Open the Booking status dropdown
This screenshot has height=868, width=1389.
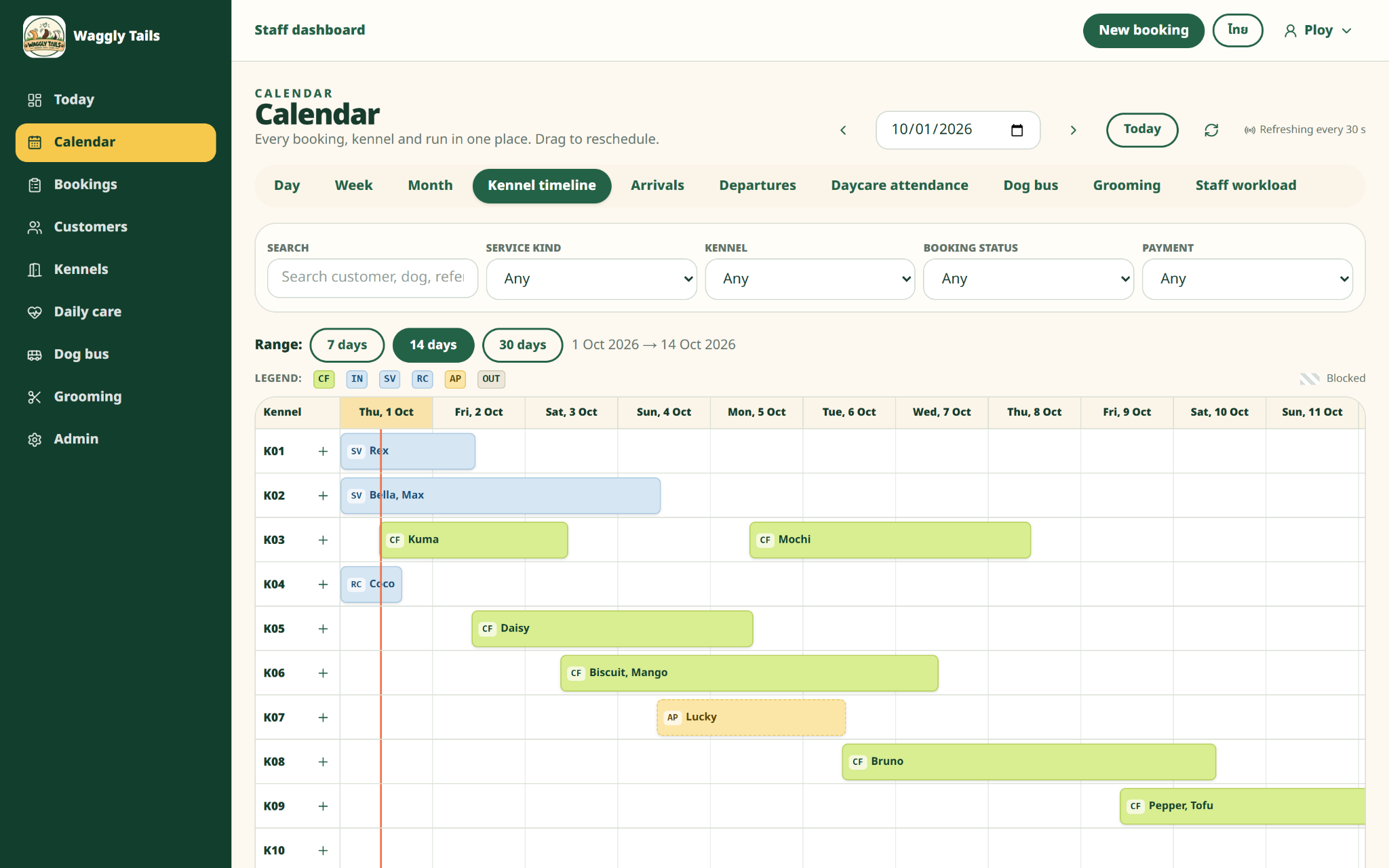click(x=1029, y=279)
